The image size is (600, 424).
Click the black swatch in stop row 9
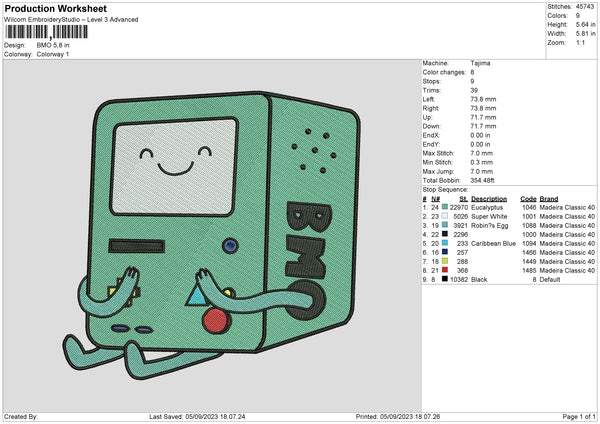[x=445, y=279]
